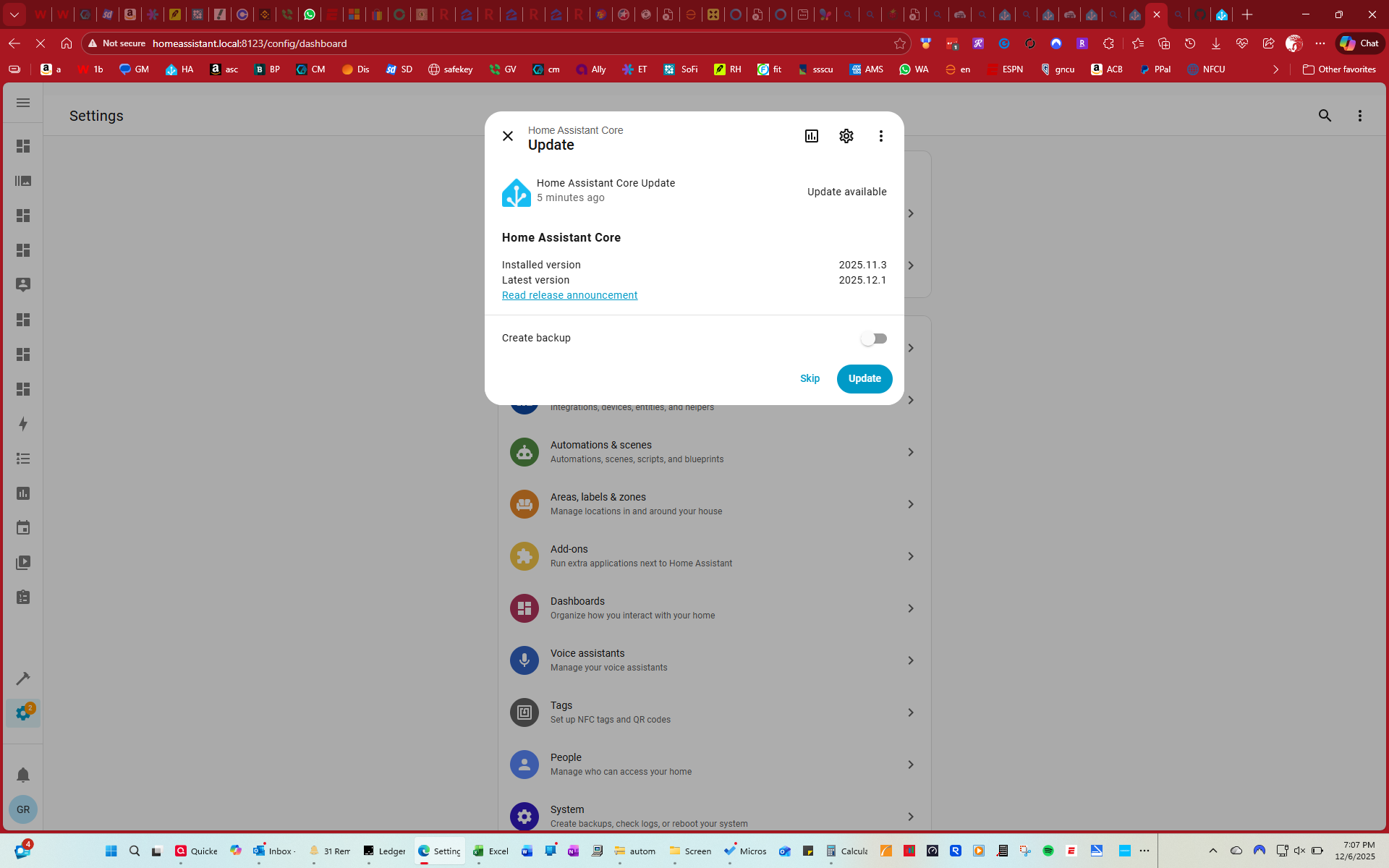
Task: Expand Automations & scenes chevron
Action: click(911, 452)
